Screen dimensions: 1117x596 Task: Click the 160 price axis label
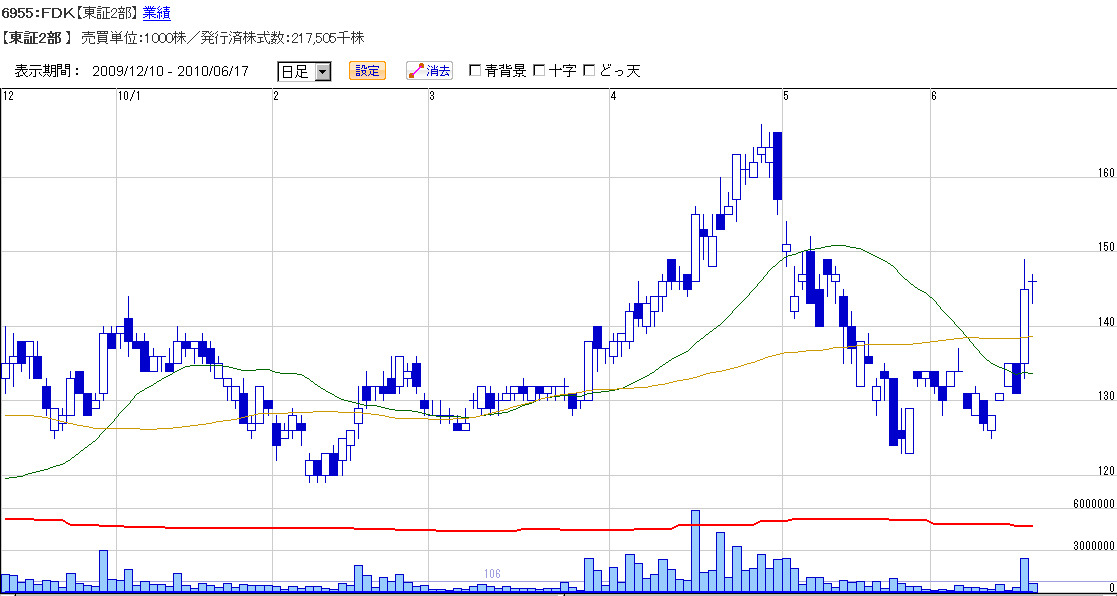point(1105,173)
